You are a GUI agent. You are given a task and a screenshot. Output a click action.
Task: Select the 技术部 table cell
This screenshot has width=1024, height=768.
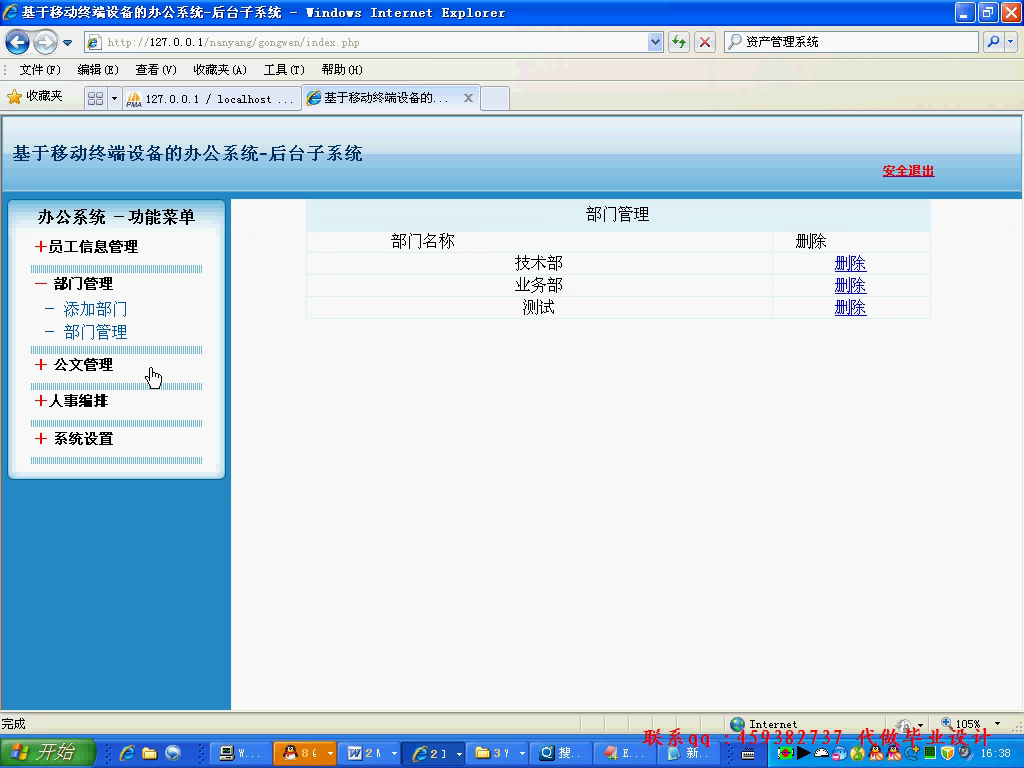click(x=539, y=264)
